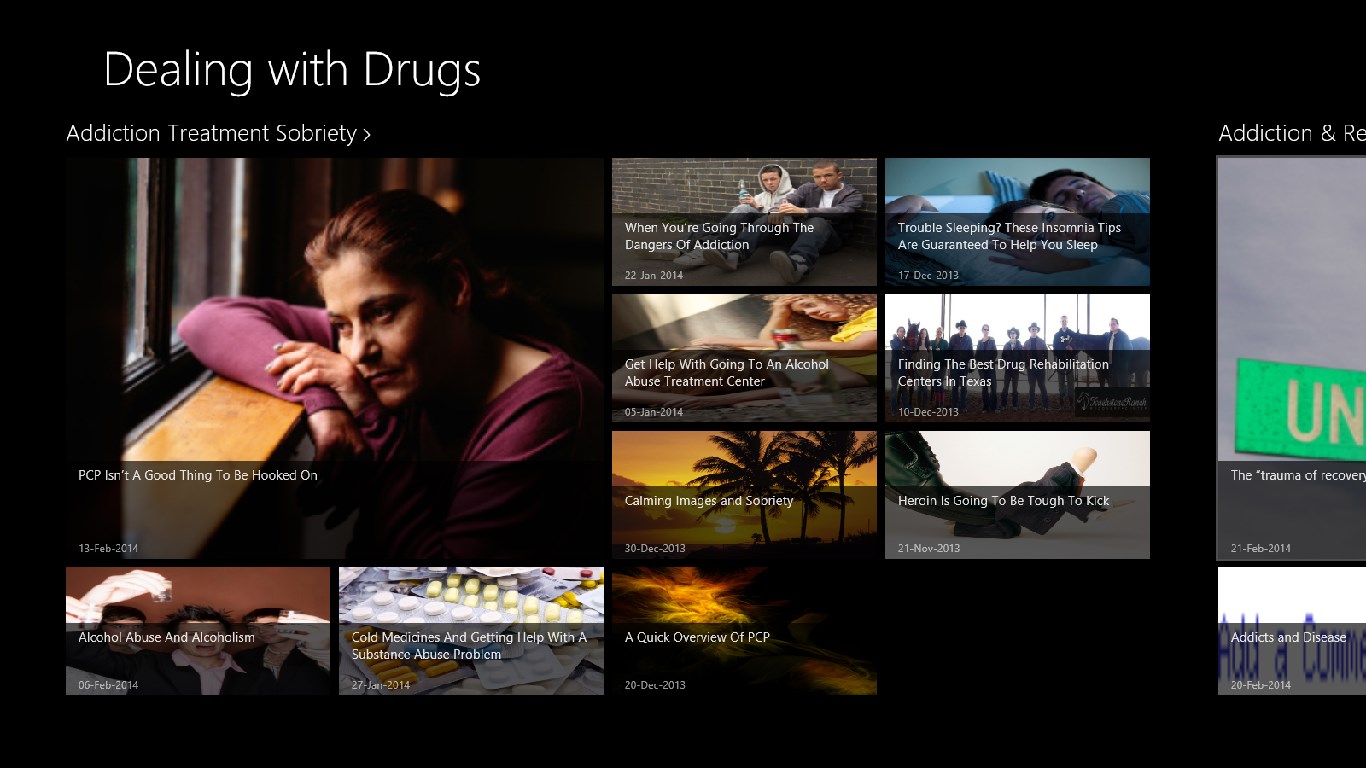1366x768 pixels.
Task: Open the Cold Medicines substance abuse article
Action: (x=471, y=630)
